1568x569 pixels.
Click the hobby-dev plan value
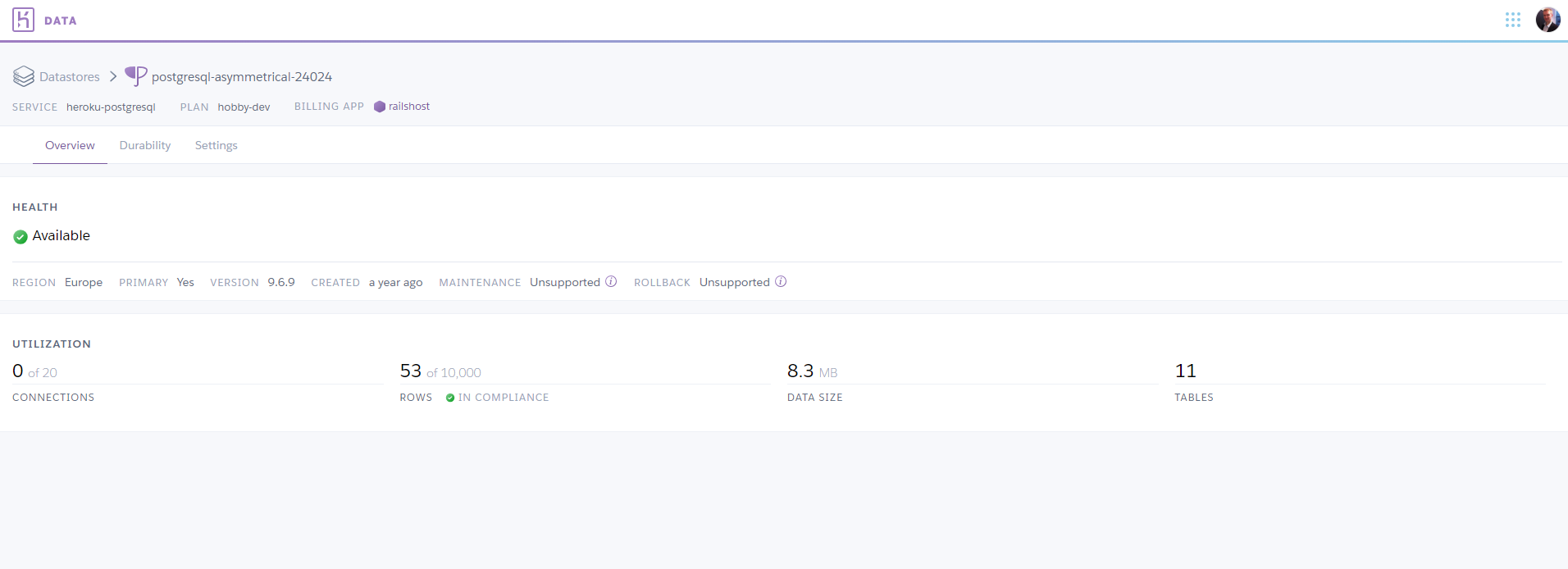(244, 107)
